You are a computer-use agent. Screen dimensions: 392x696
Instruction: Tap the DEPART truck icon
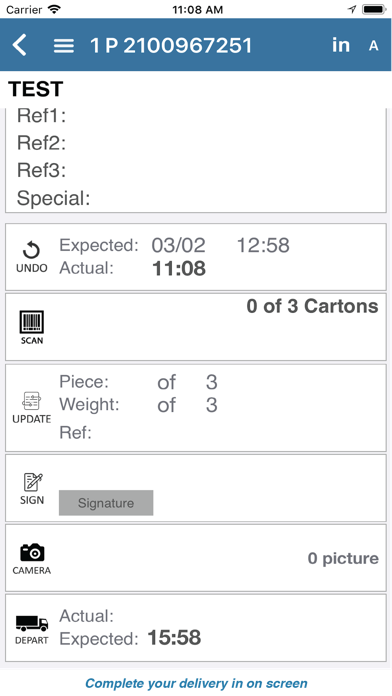pyautogui.click(x=32, y=629)
